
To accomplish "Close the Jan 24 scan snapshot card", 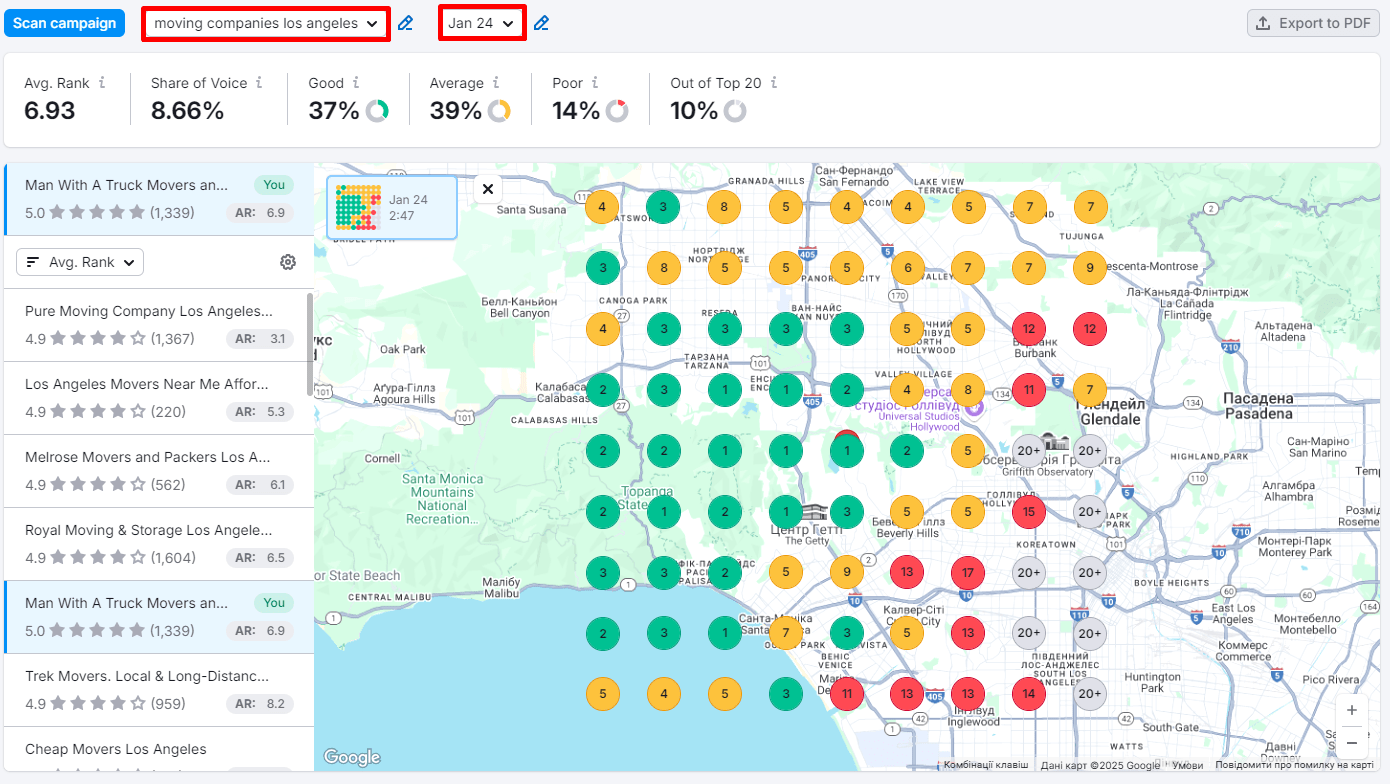I will pos(487,188).
